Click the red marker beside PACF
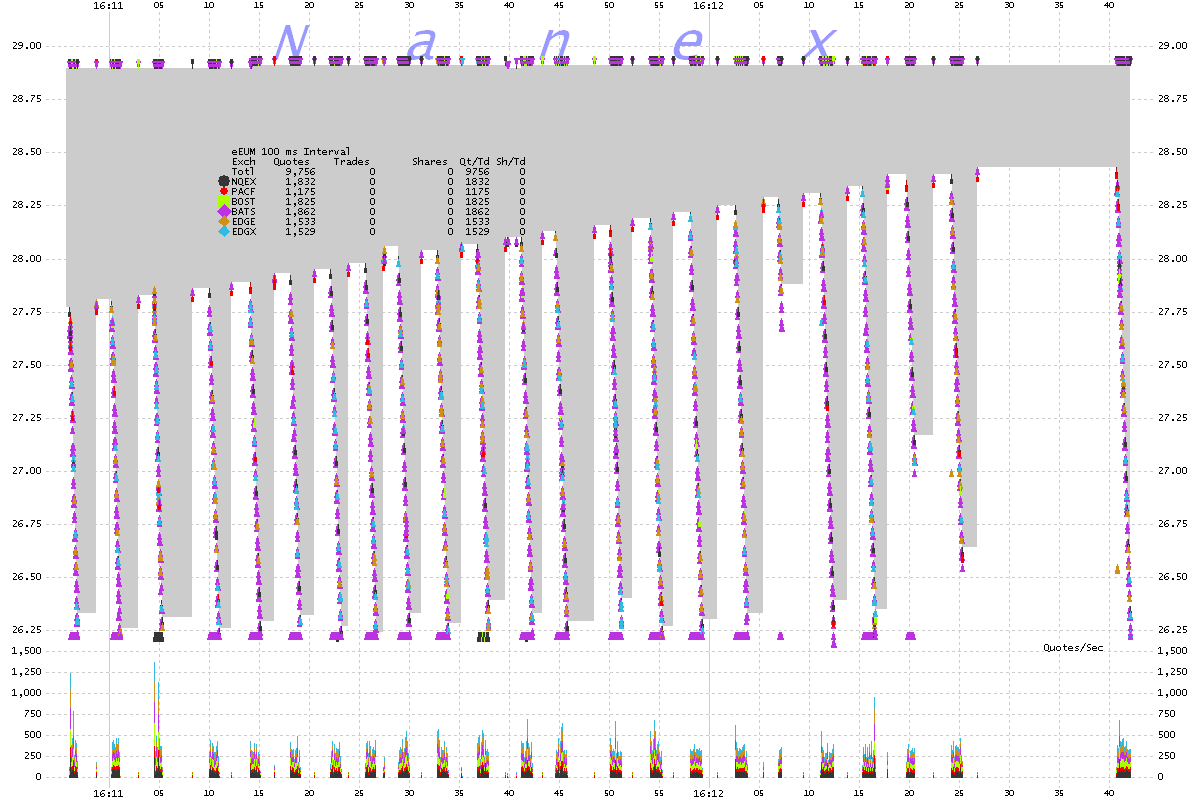The width and height of the screenshot is (1200, 800). pyautogui.click(x=224, y=191)
